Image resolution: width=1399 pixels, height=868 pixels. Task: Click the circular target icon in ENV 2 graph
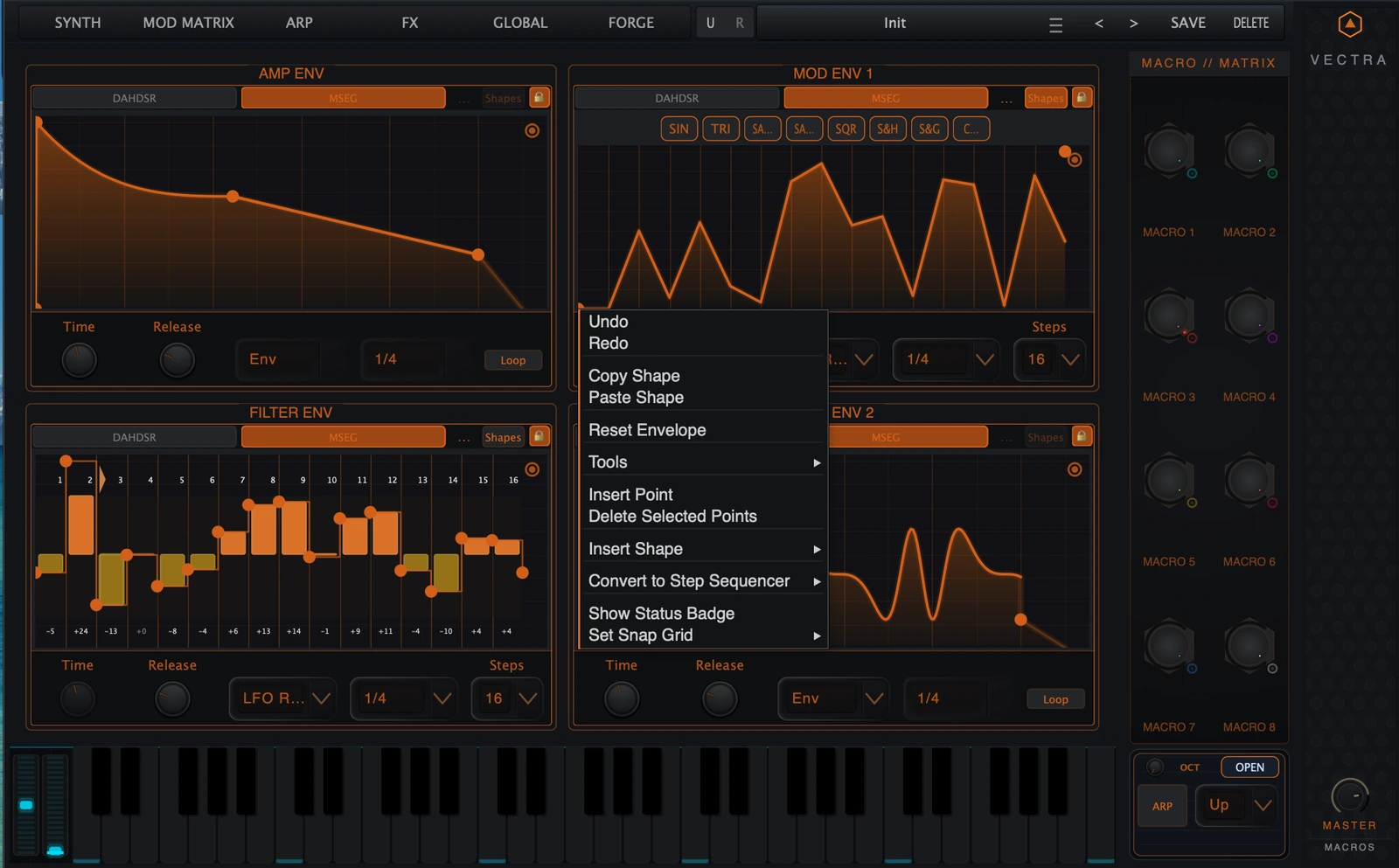pos(1075,469)
